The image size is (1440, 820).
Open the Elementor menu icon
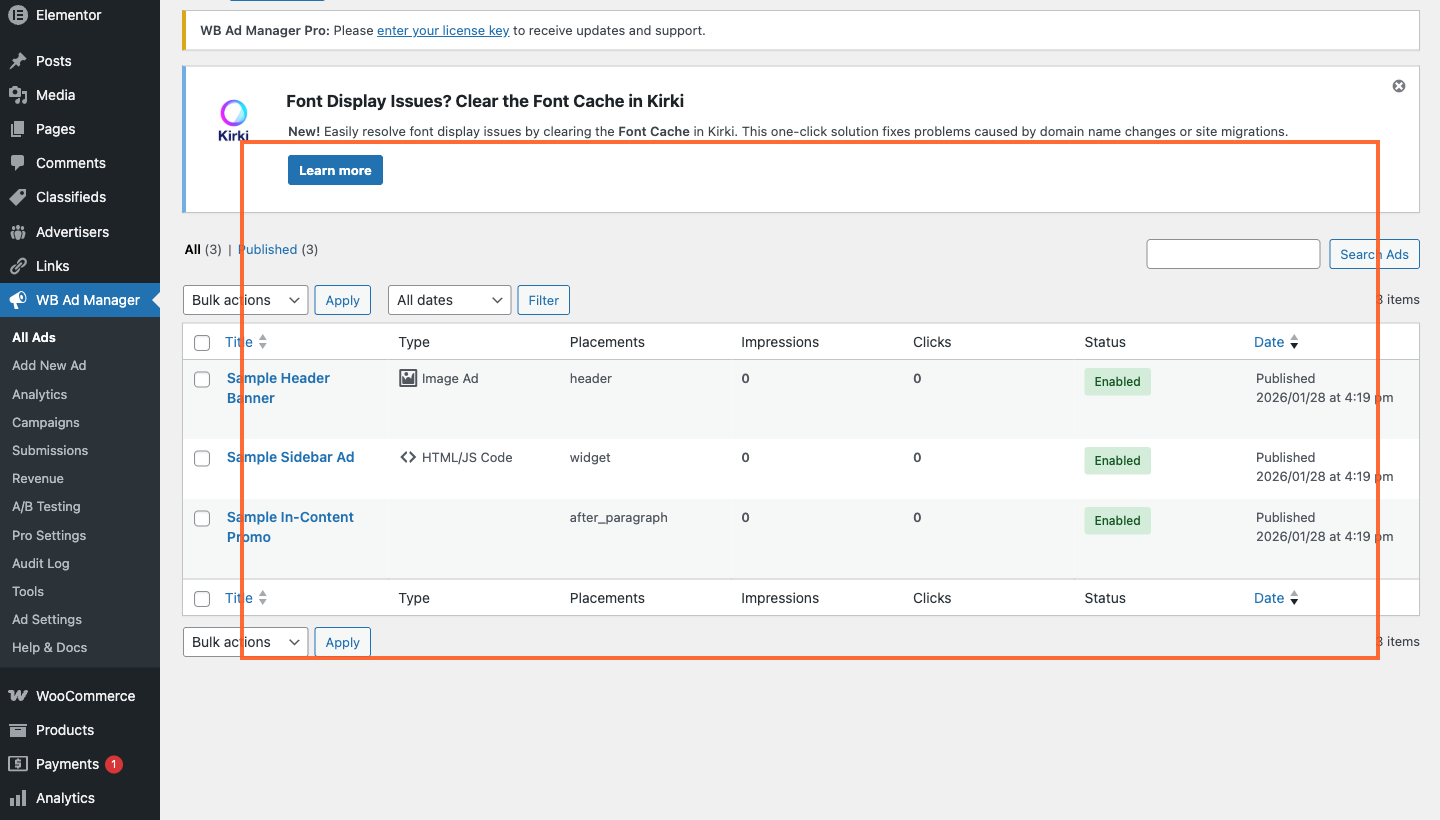[x=16, y=15]
